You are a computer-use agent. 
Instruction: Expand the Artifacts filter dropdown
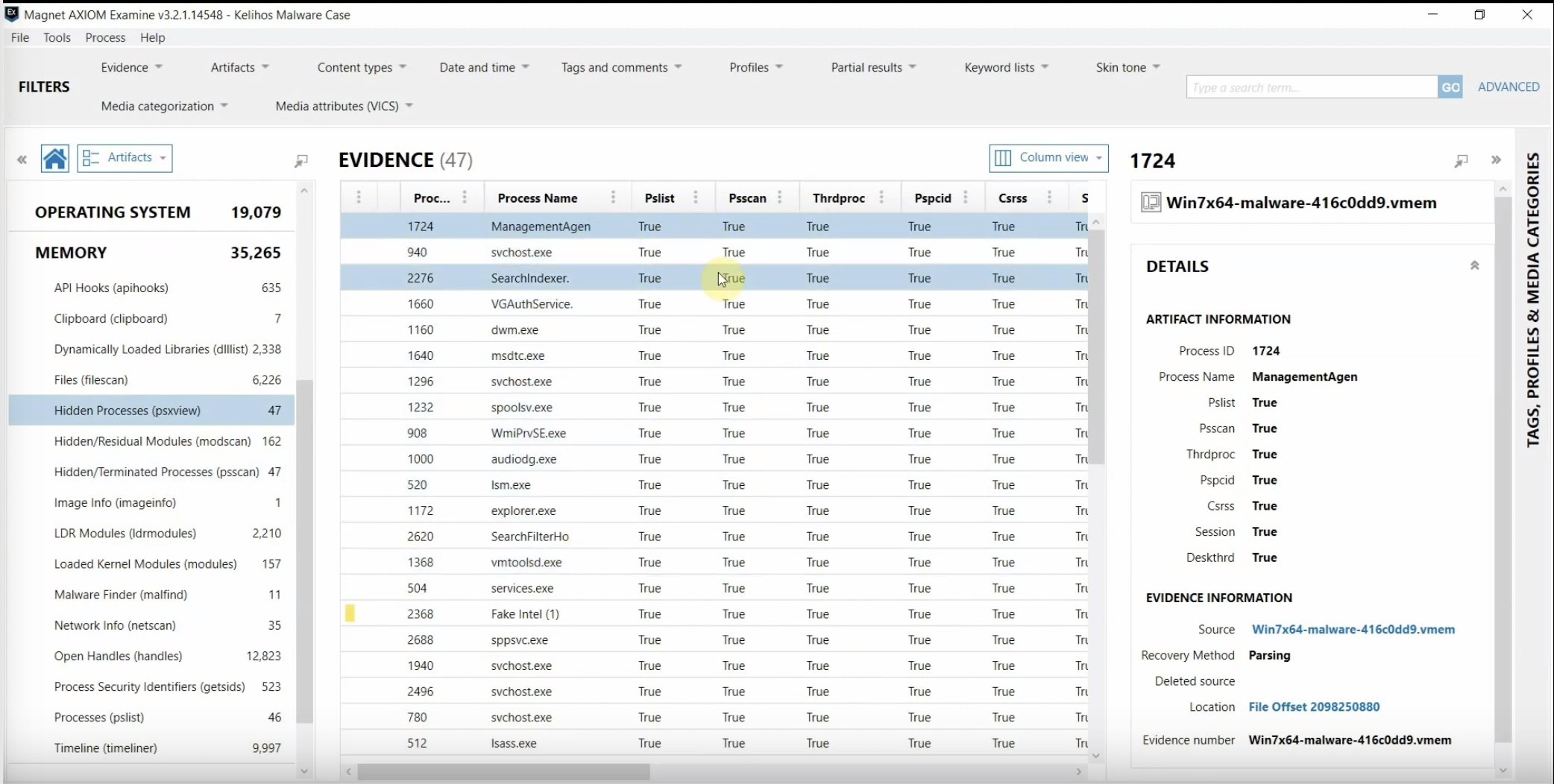click(239, 67)
